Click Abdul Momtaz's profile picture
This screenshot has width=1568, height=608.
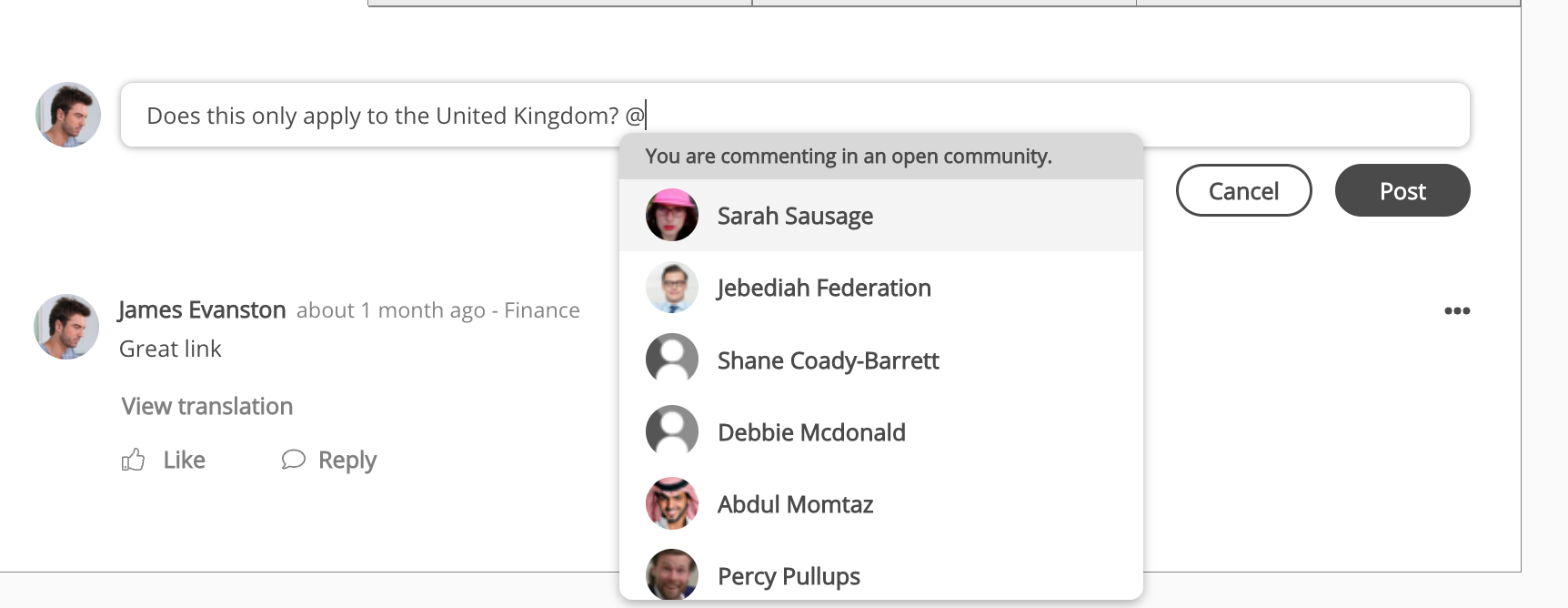(x=672, y=503)
